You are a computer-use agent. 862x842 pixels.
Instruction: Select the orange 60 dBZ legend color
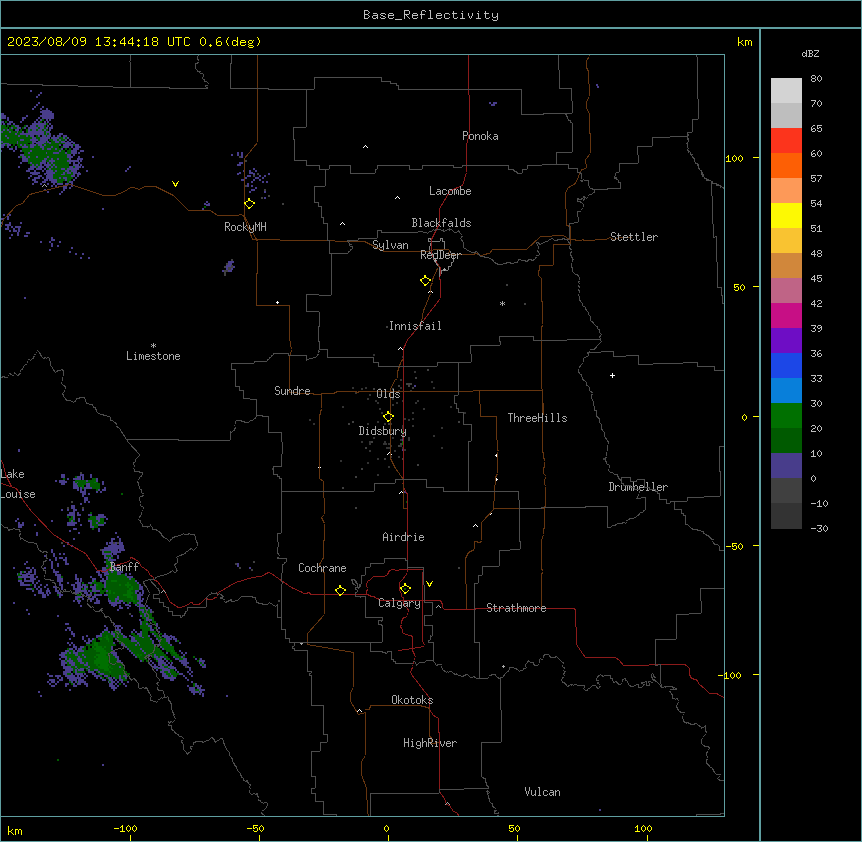click(x=786, y=165)
